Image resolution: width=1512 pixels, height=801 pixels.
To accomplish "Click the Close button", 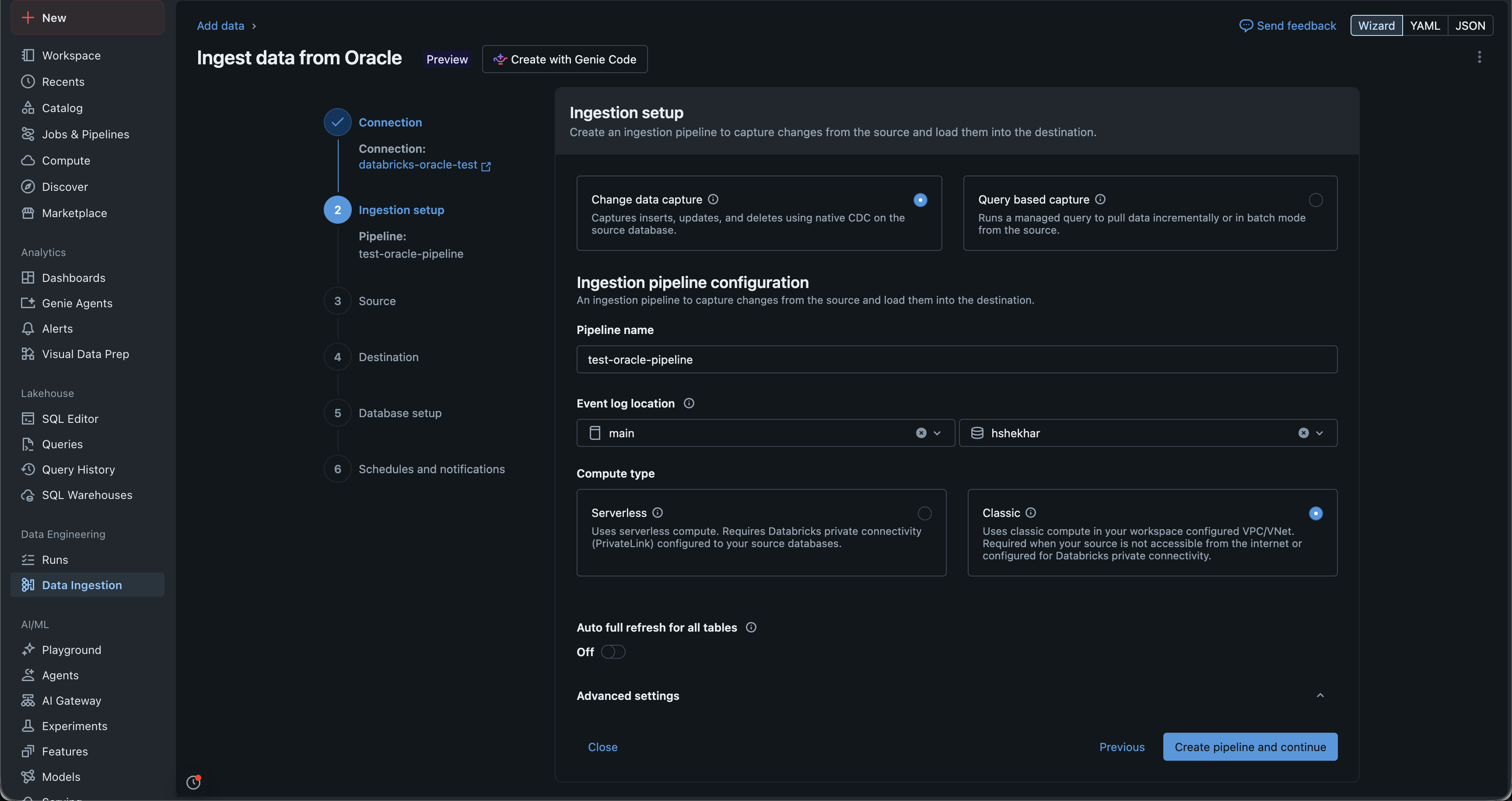I will coord(602,746).
